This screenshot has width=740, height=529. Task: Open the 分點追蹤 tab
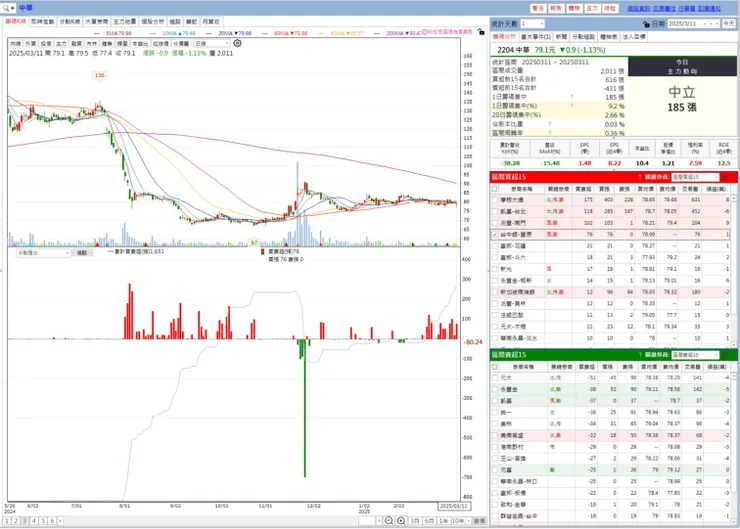(x=583, y=36)
